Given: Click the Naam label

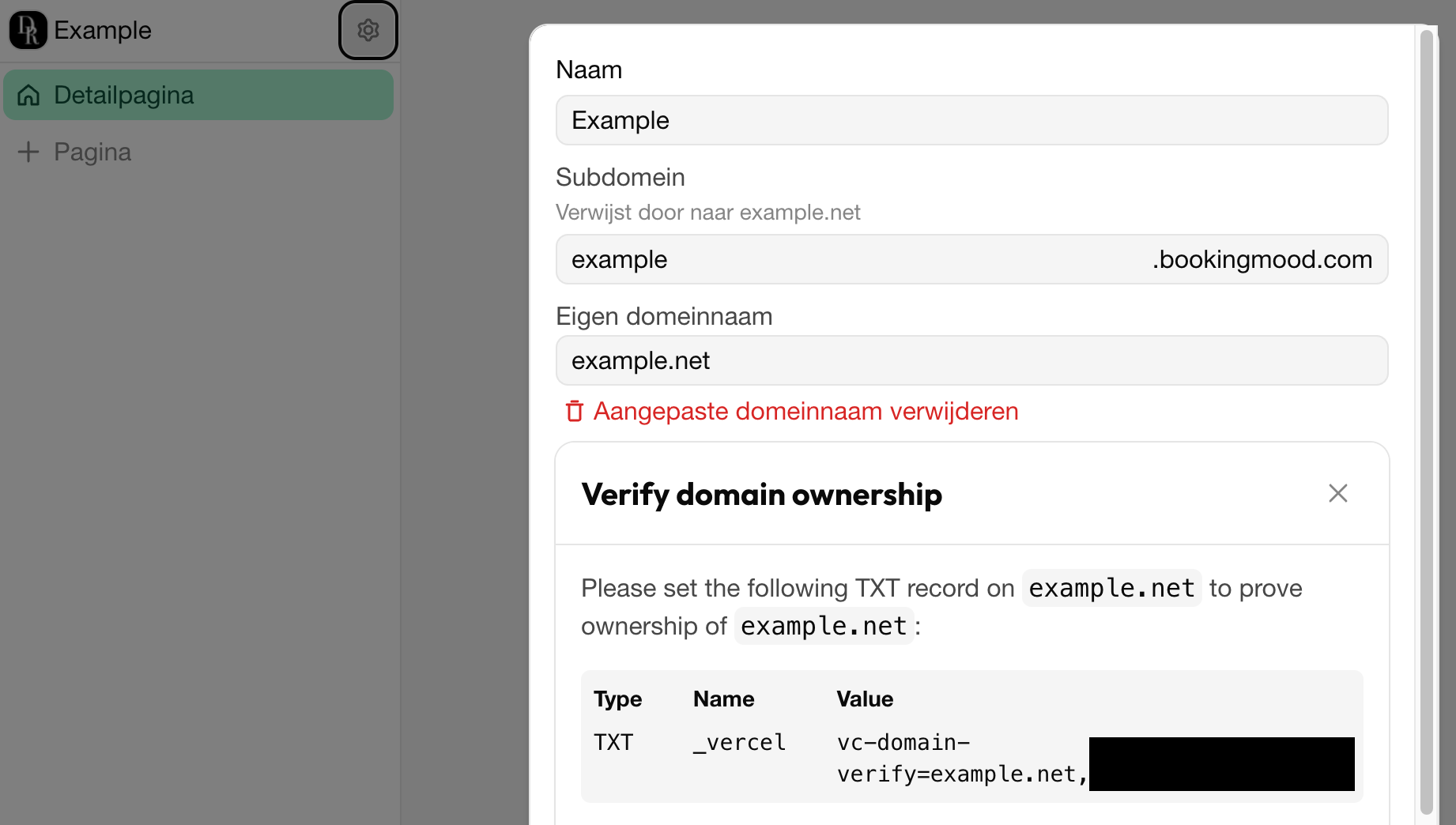Looking at the screenshot, I should [x=589, y=70].
